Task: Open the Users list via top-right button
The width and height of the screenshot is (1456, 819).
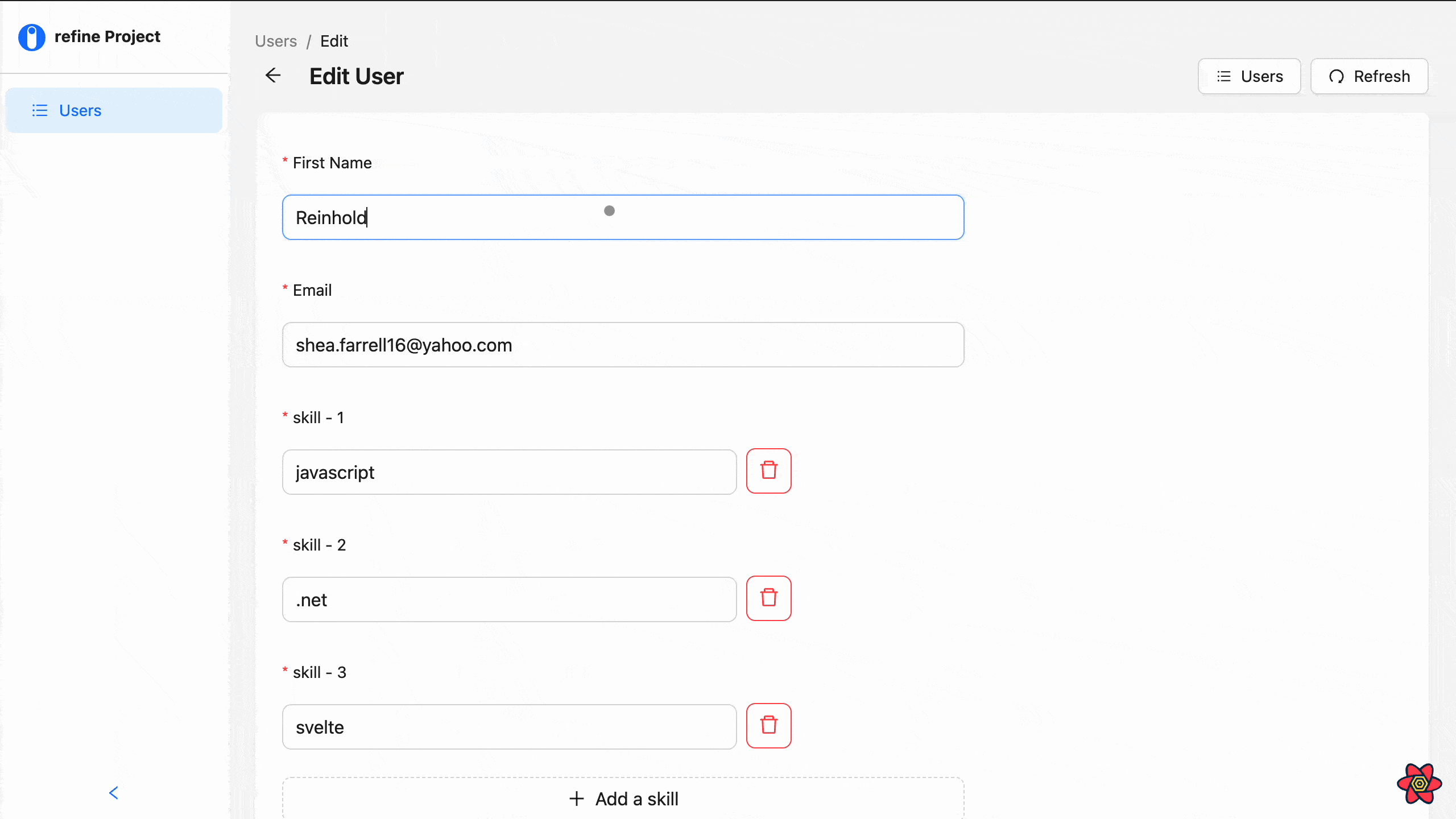Action: click(1249, 76)
